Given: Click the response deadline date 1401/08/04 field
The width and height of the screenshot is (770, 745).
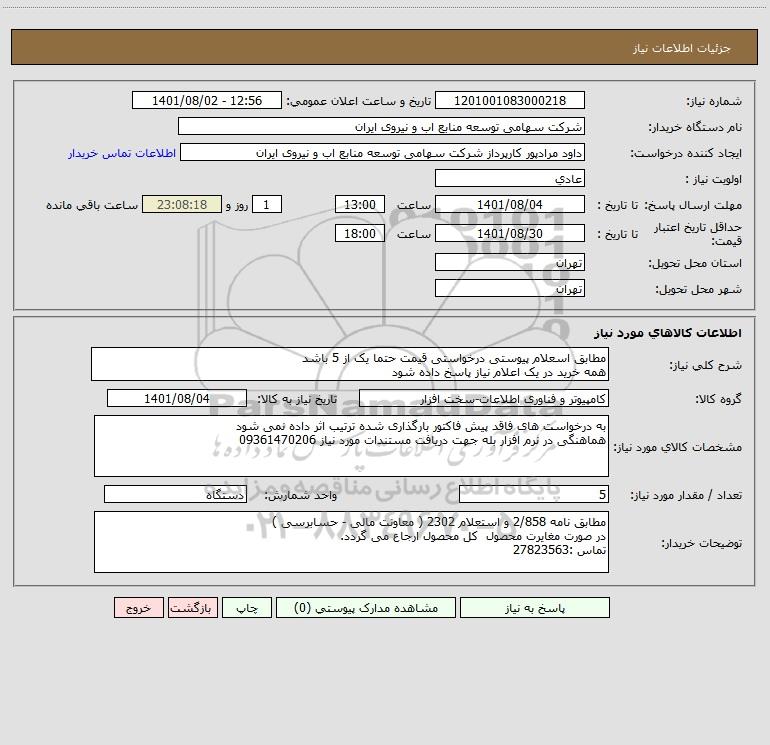Looking at the screenshot, I should (510, 204).
